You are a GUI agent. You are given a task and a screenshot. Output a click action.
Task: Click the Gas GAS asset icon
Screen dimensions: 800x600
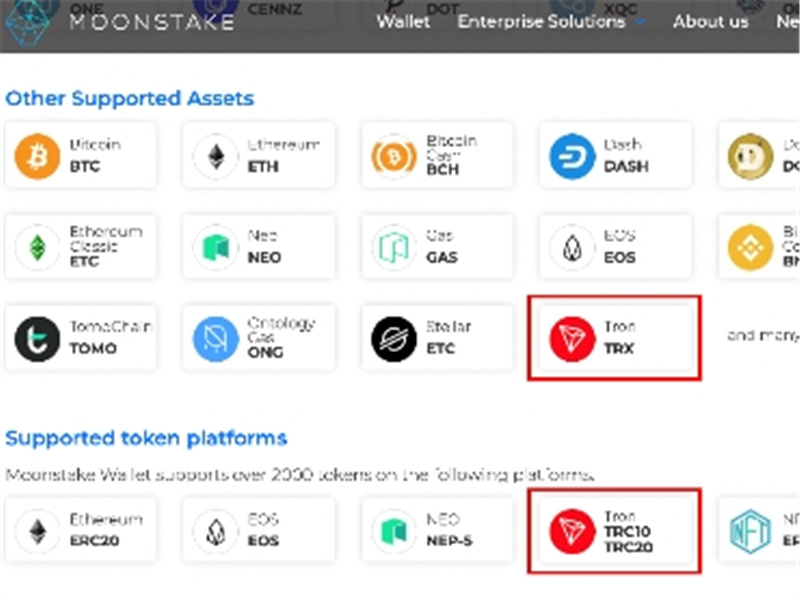pyautogui.click(x=393, y=247)
